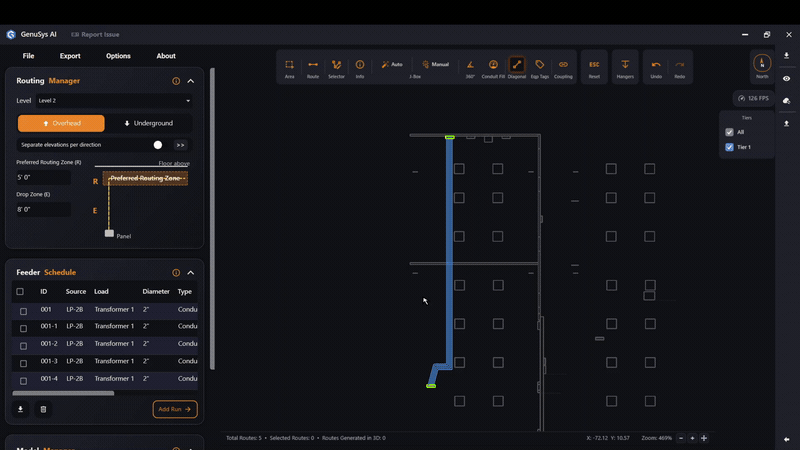Select Overhead routing mode
Screen dimensions: 800x450
[x=61, y=123]
